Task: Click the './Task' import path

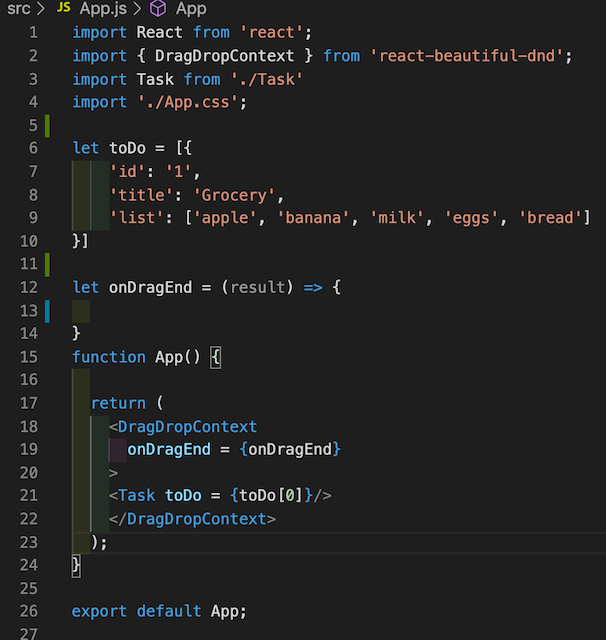Action: click(267, 79)
